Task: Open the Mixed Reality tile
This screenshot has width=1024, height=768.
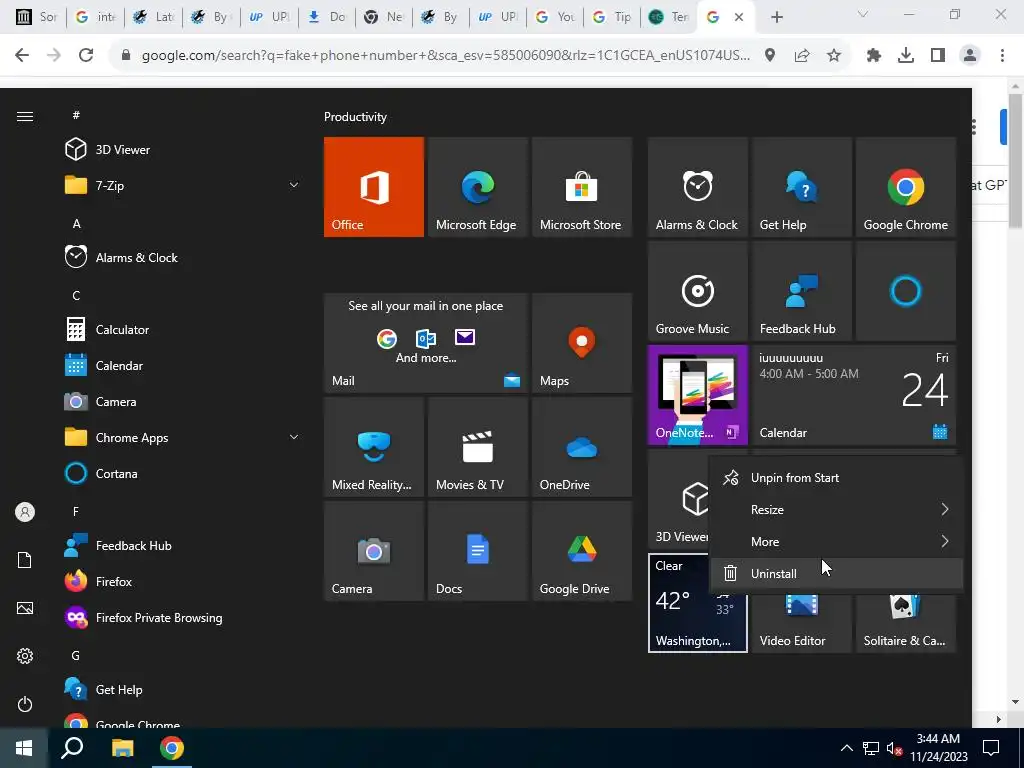Action: click(x=374, y=447)
